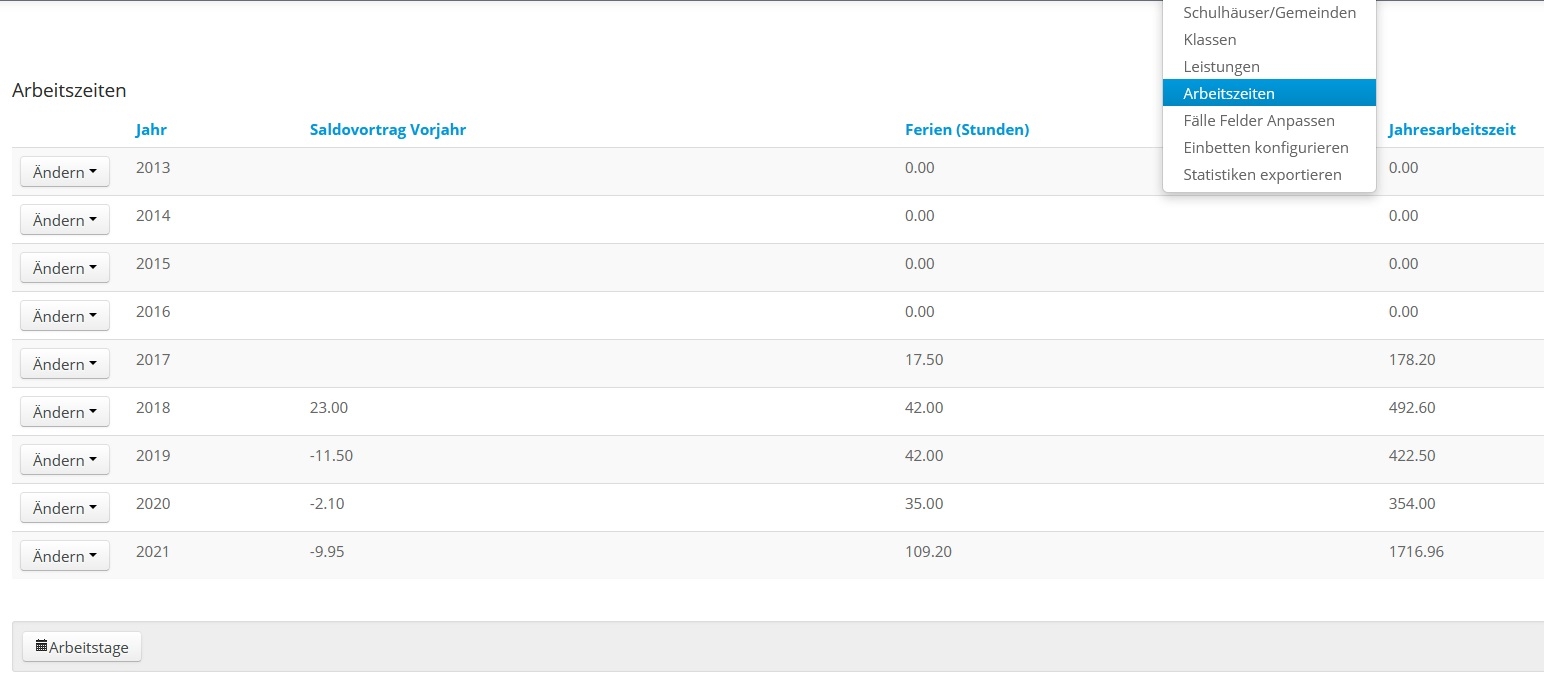Open the Ändern dropdown for year 2019
The image size is (1544, 679).
point(65,460)
